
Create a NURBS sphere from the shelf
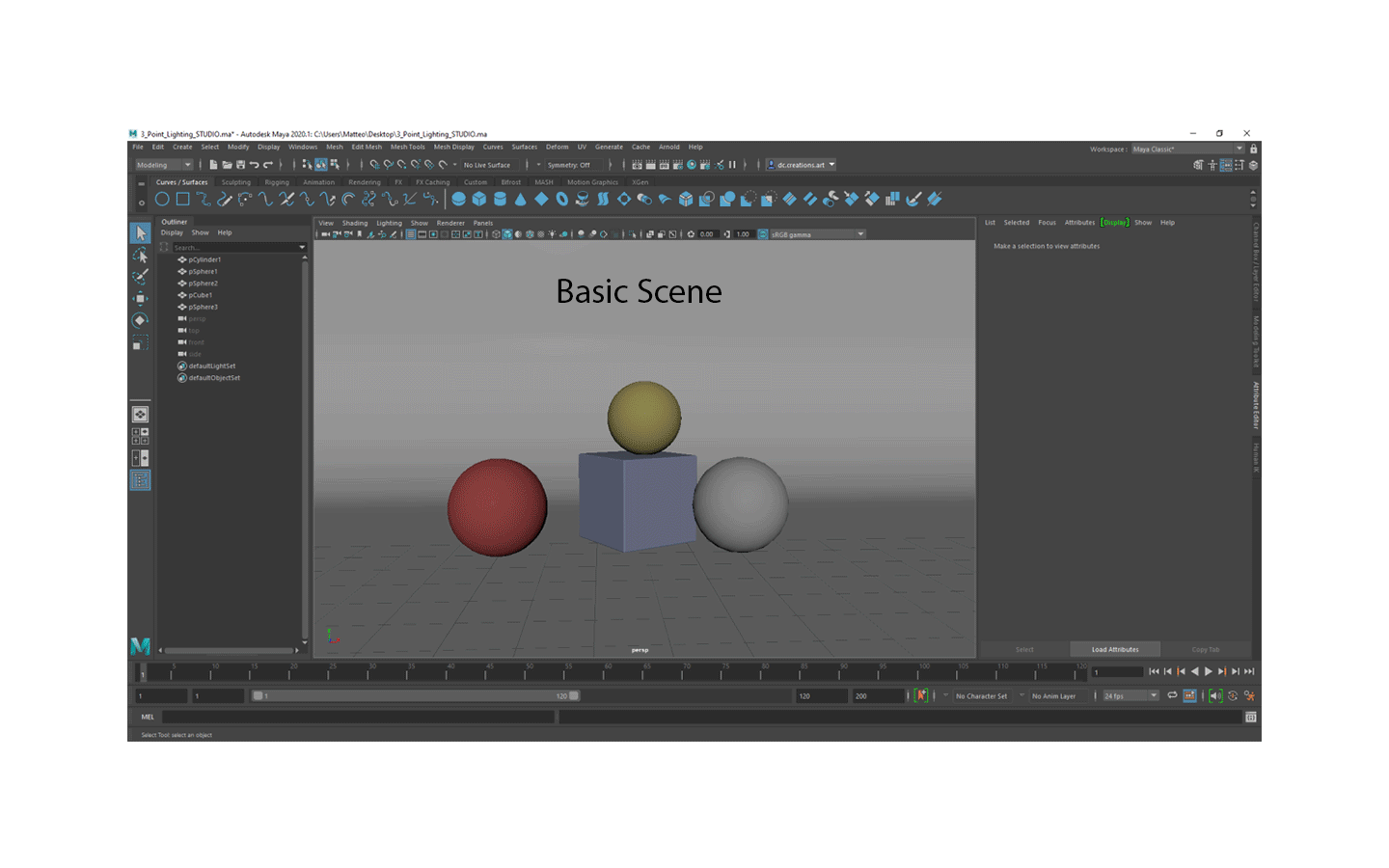(459, 200)
